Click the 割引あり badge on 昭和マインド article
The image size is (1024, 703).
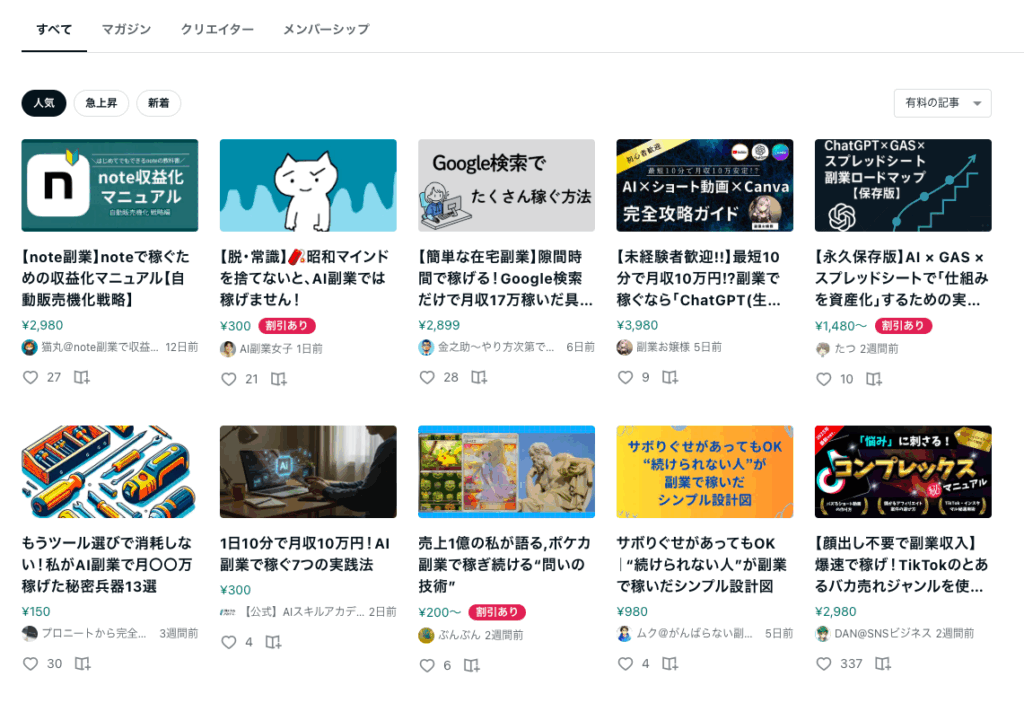pos(287,325)
